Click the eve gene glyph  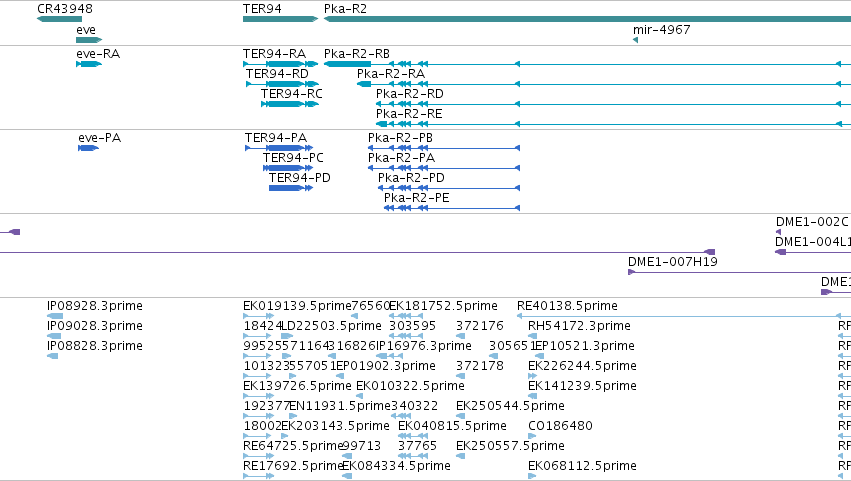(89, 40)
